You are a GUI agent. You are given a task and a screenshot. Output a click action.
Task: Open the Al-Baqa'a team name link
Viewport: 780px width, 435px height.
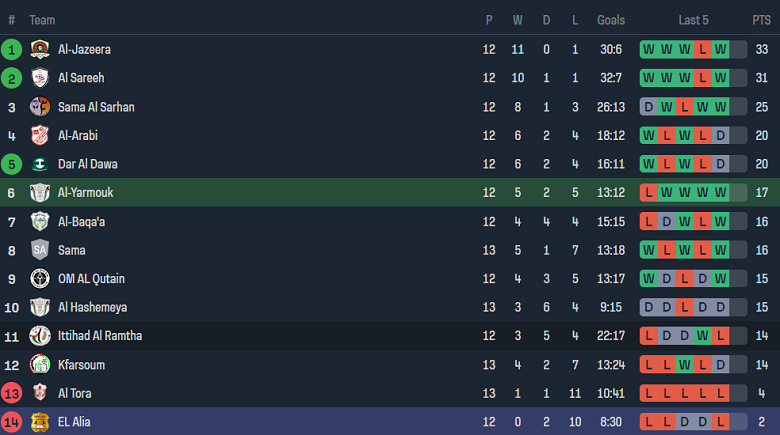coord(82,222)
